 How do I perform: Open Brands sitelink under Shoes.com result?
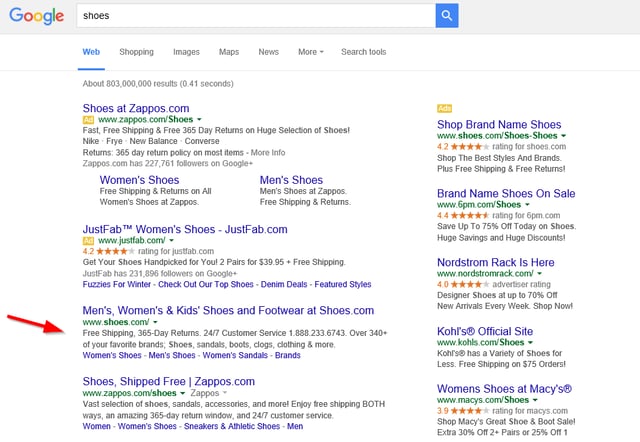[288, 355]
